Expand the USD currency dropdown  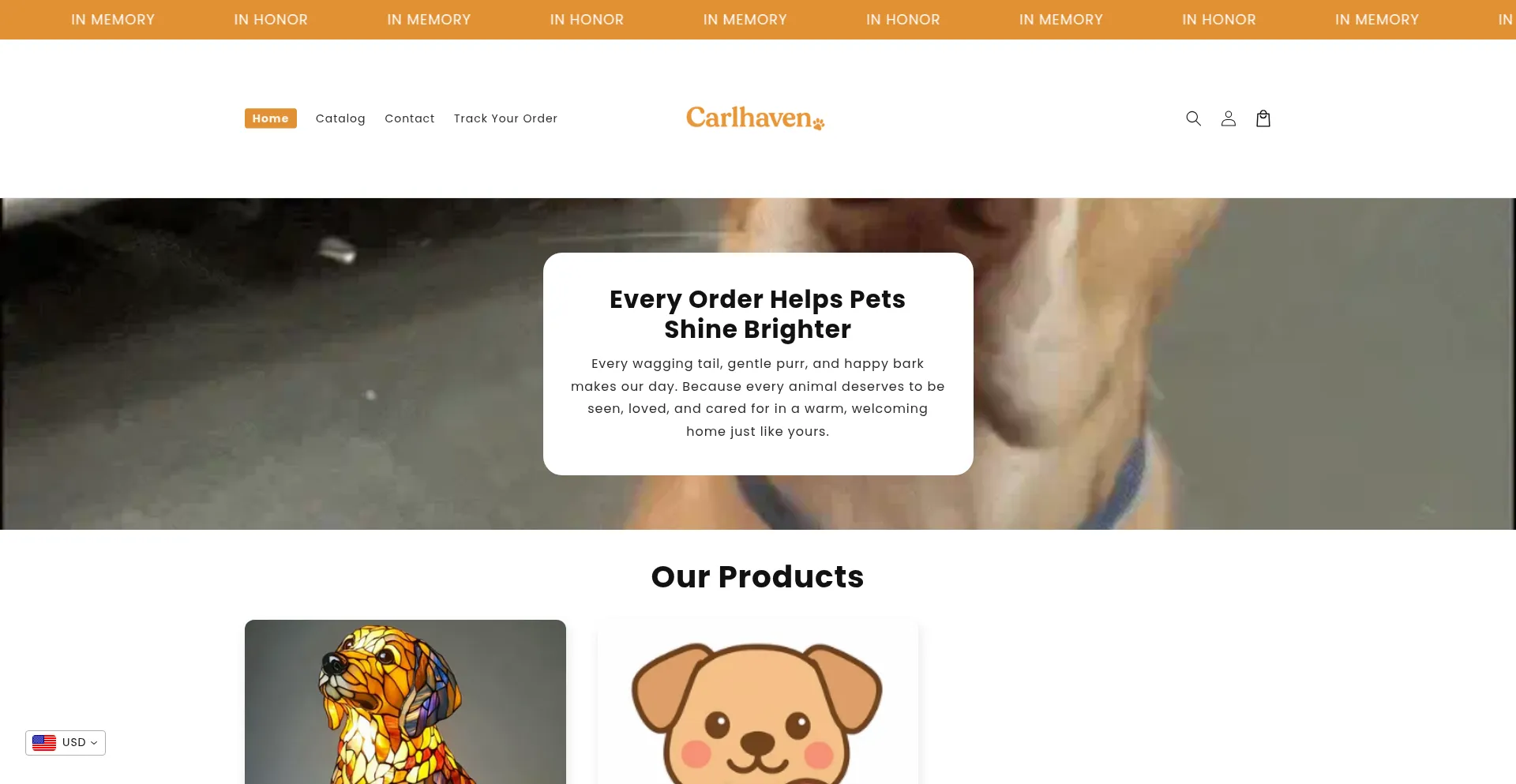[66, 743]
